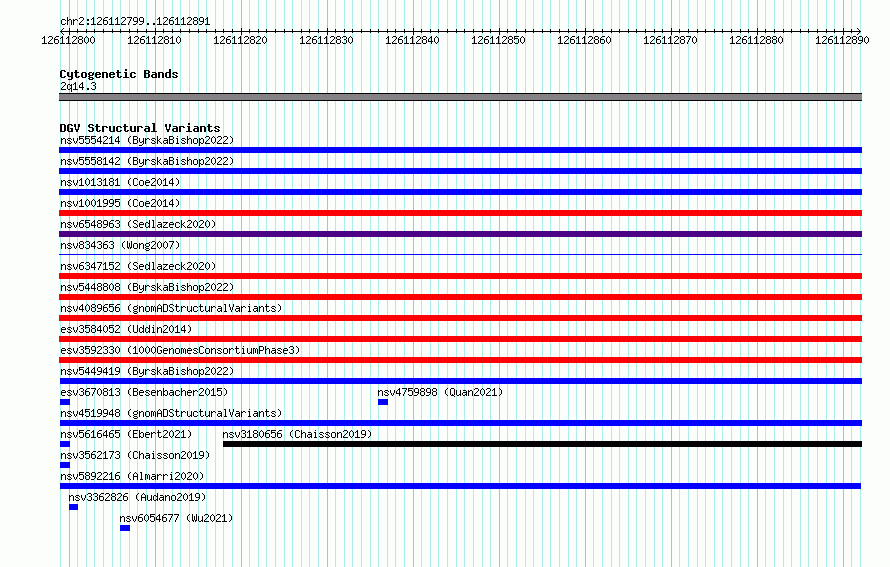Select the red bar under nsv1001995
Screen dimensions: 890x567
point(460,213)
